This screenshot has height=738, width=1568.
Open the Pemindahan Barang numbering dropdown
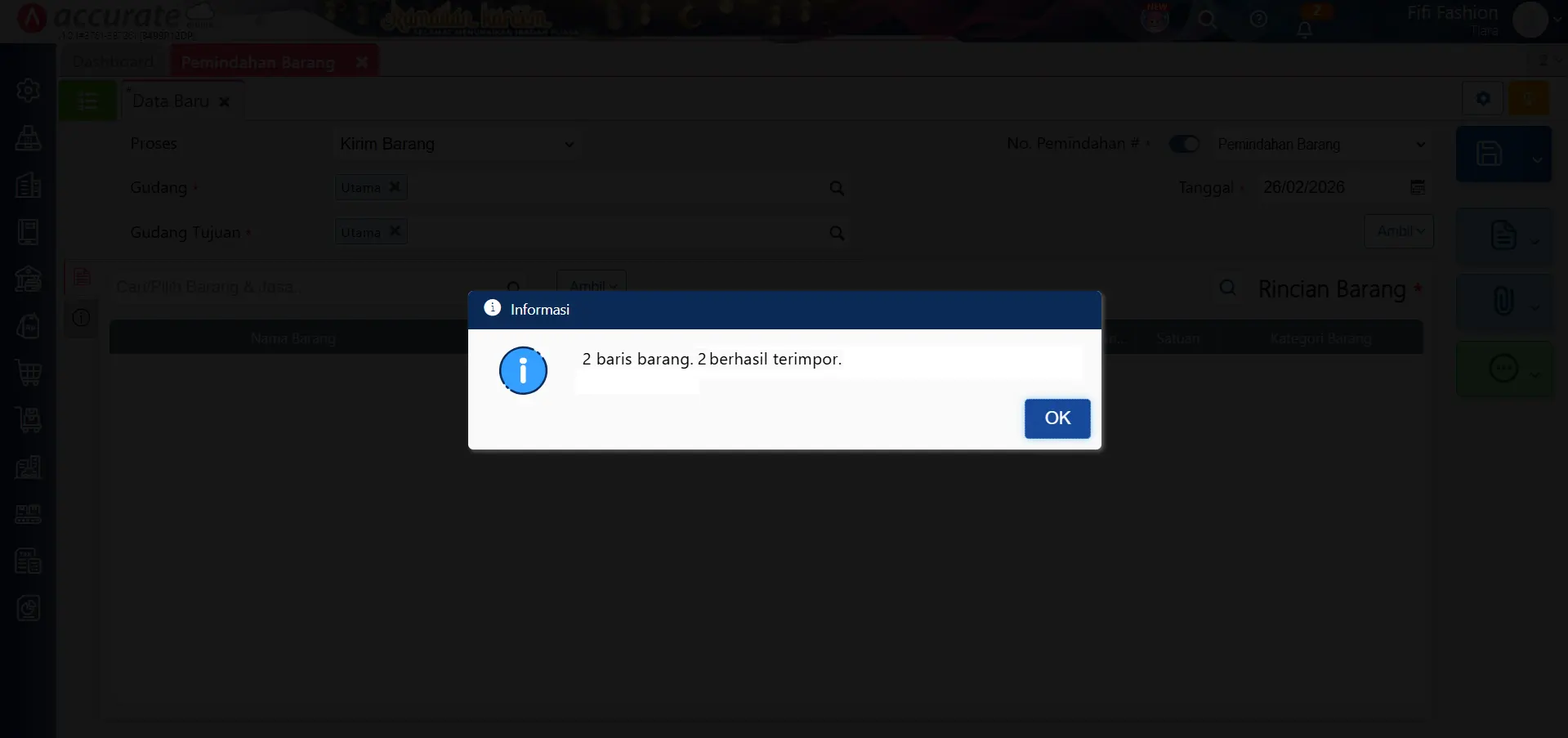point(1420,145)
